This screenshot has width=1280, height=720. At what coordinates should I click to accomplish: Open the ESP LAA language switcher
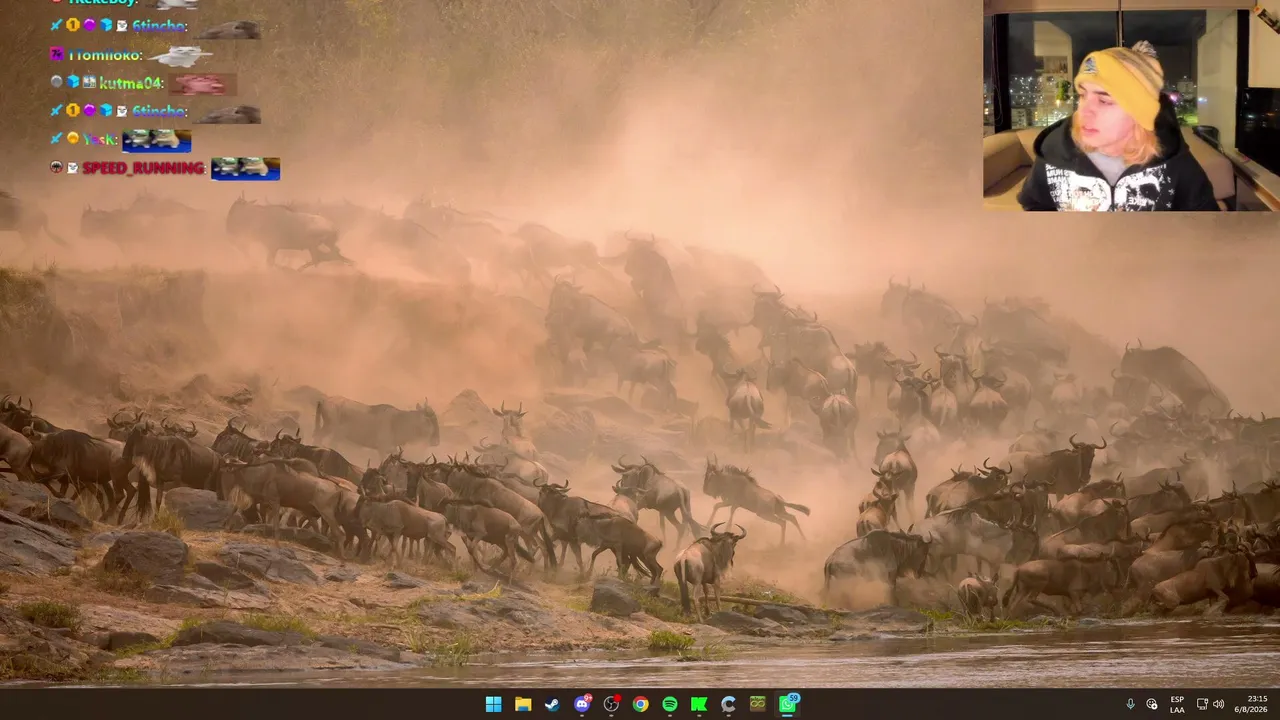[x=1177, y=704]
